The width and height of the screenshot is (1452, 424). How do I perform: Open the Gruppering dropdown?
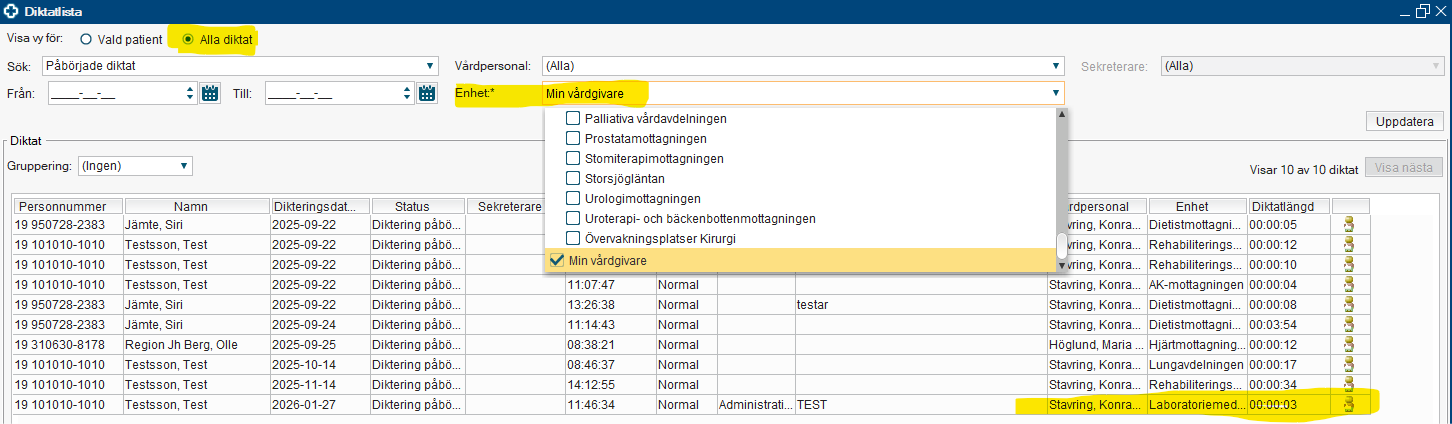coord(134,166)
